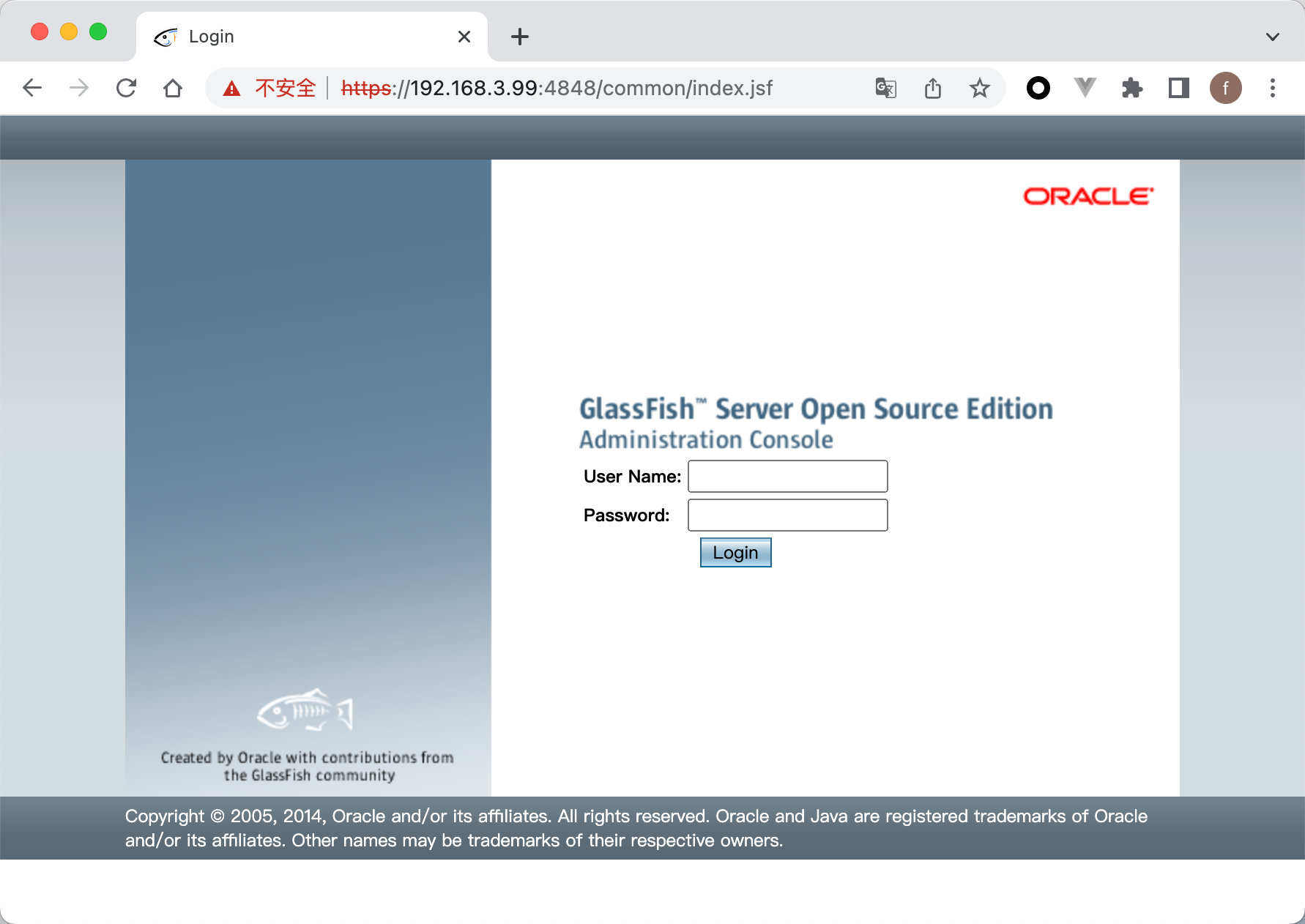
Task: Open the Extensions puzzle piece menu
Action: pos(1131,89)
